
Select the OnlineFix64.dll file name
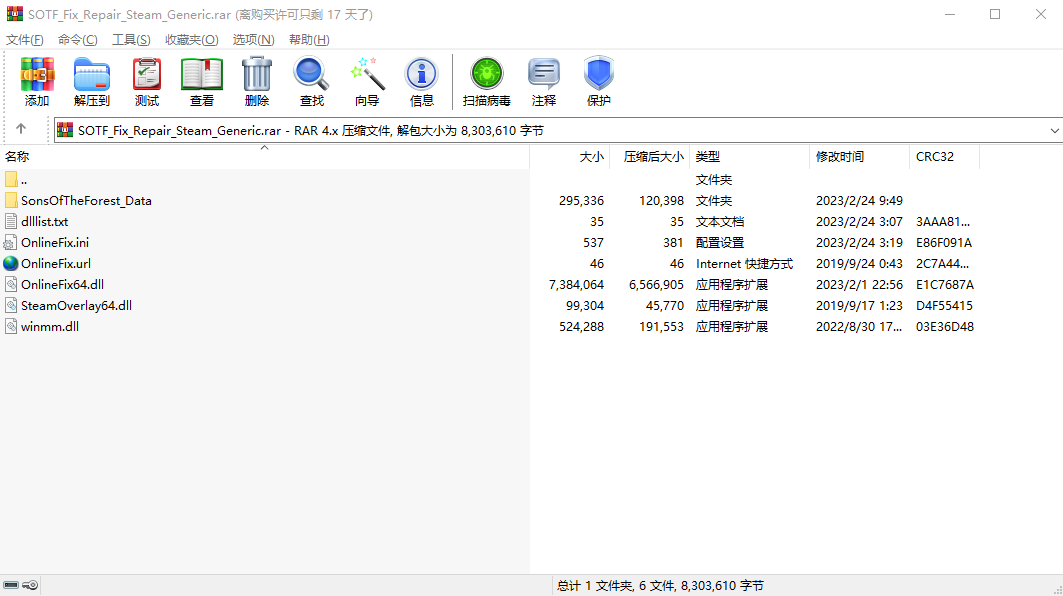pyautogui.click(x=62, y=285)
